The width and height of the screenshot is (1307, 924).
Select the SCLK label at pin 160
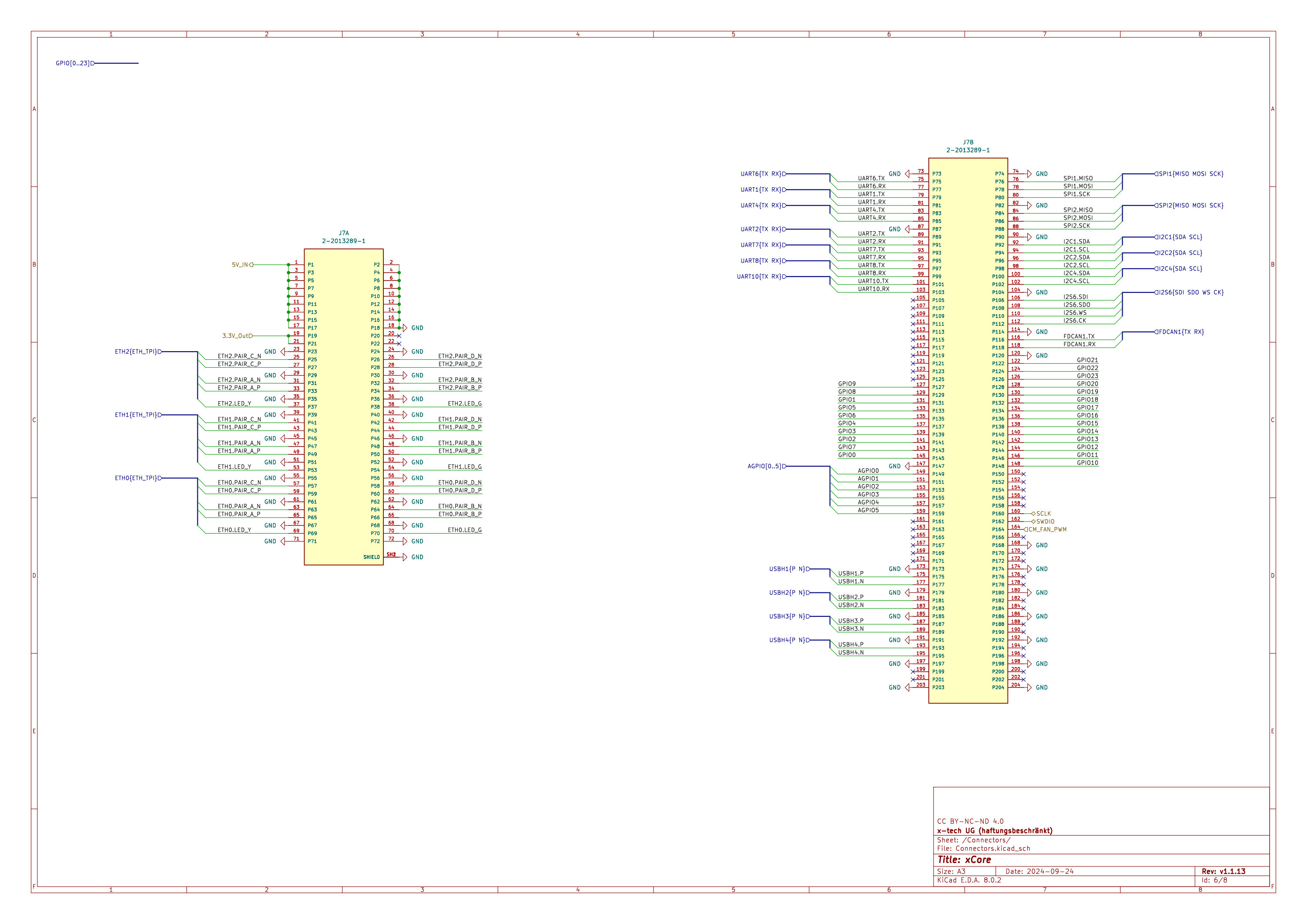click(1042, 514)
